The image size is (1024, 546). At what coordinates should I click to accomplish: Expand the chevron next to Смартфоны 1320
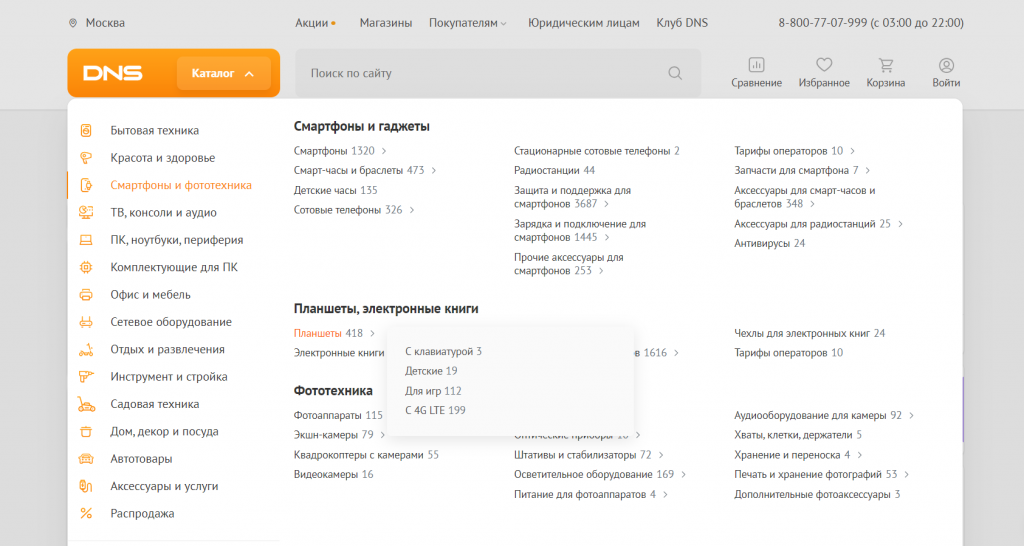pos(384,151)
